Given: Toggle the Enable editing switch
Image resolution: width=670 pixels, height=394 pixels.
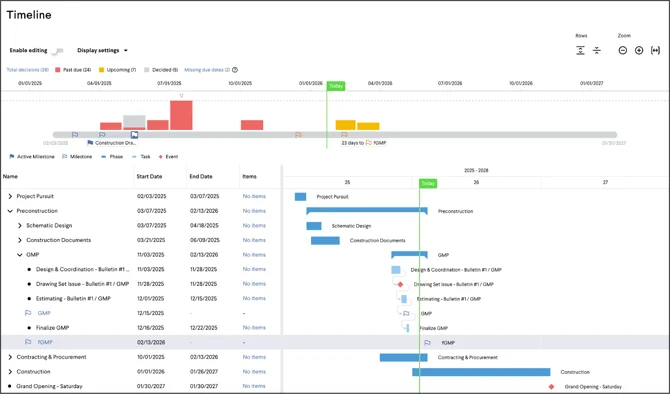Looking at the screenshot, I should (57, 51).
